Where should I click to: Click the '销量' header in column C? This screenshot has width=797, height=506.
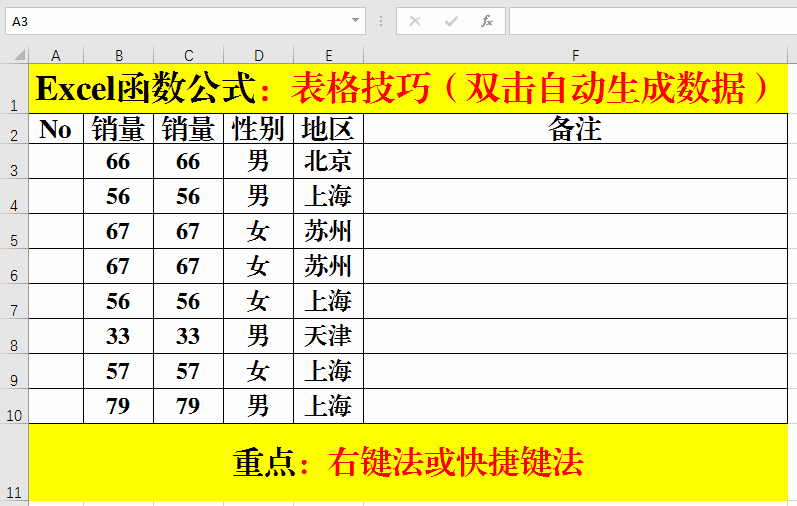[189, 129]
